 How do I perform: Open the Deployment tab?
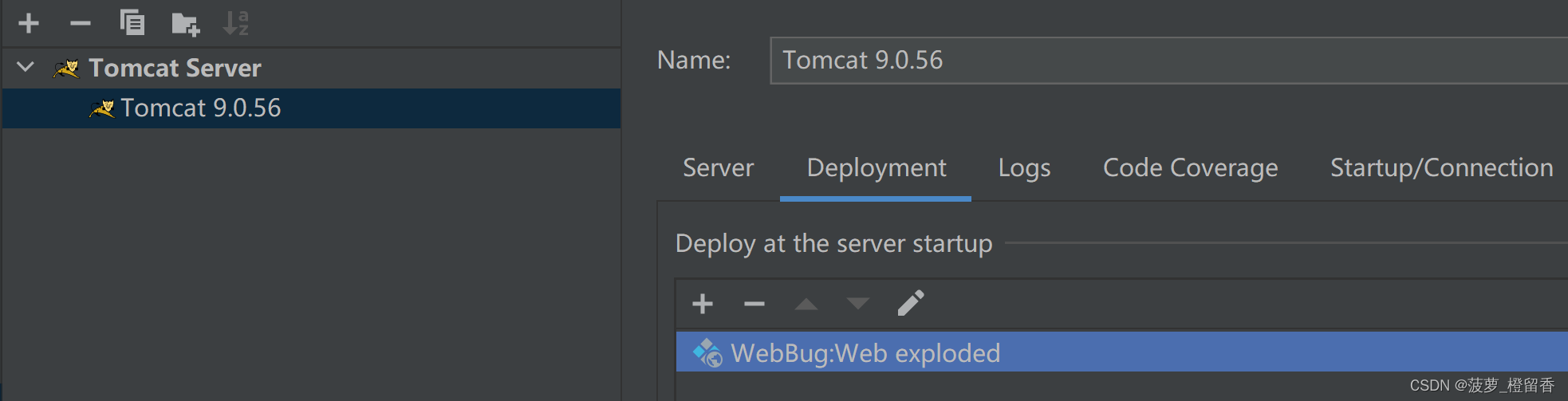click(x=877, y=167)
